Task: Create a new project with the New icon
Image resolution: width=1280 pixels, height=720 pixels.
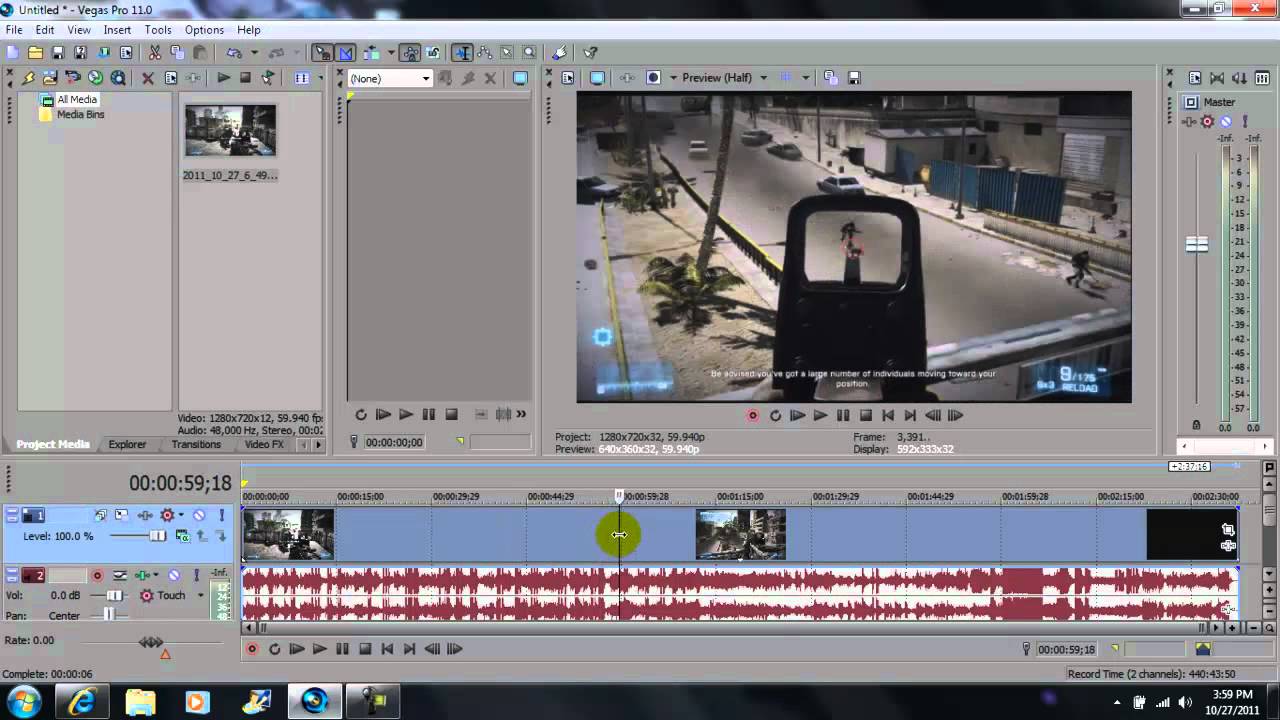Action: [13, 53]
